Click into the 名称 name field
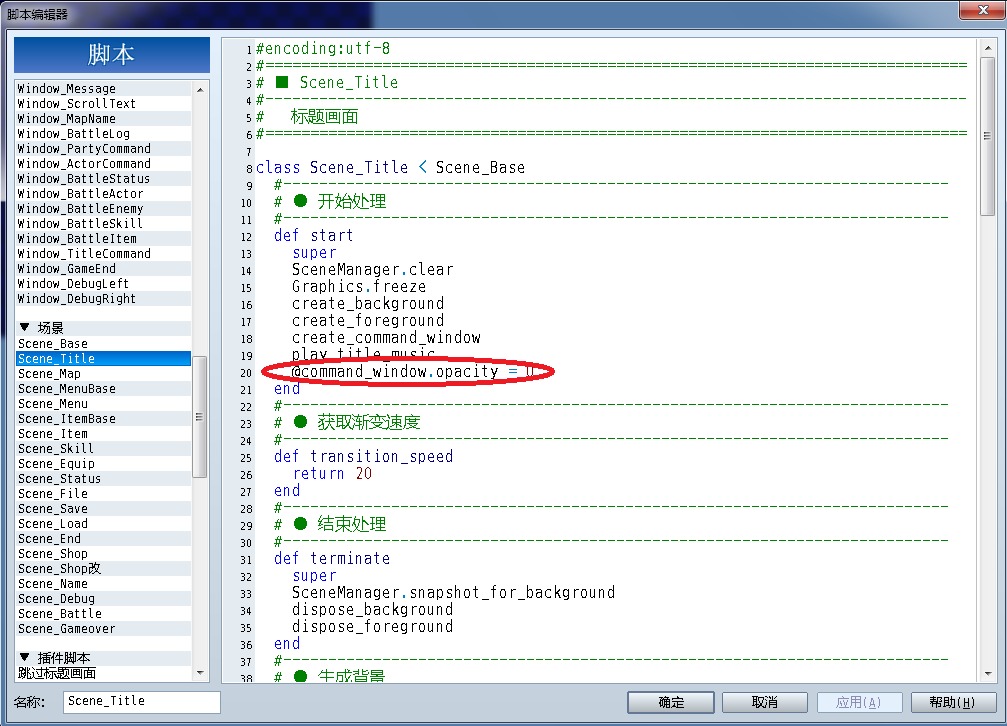 point(142,702)
